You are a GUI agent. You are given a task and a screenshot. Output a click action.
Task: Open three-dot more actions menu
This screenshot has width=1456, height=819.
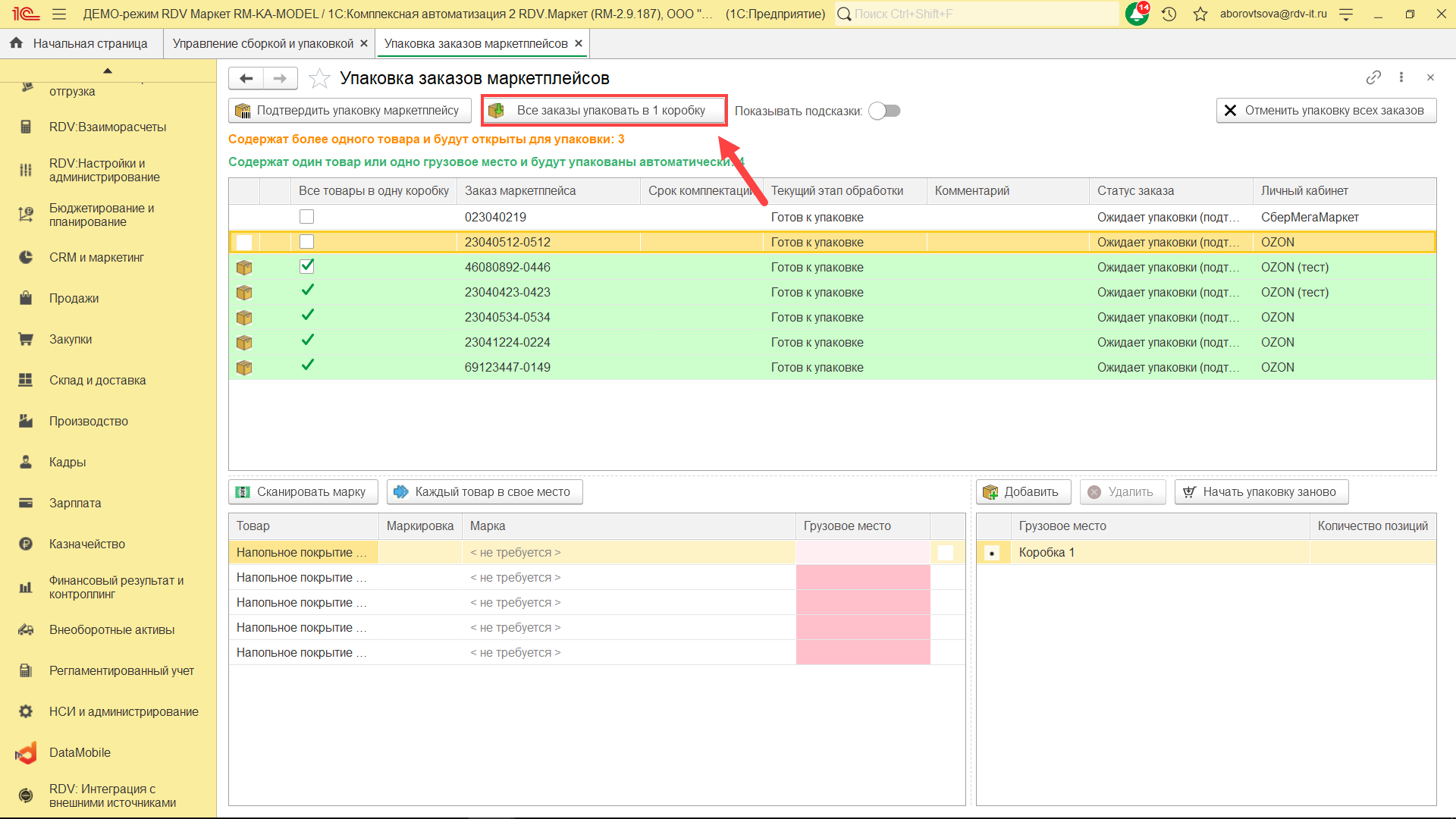click(x=1401, y=77)
